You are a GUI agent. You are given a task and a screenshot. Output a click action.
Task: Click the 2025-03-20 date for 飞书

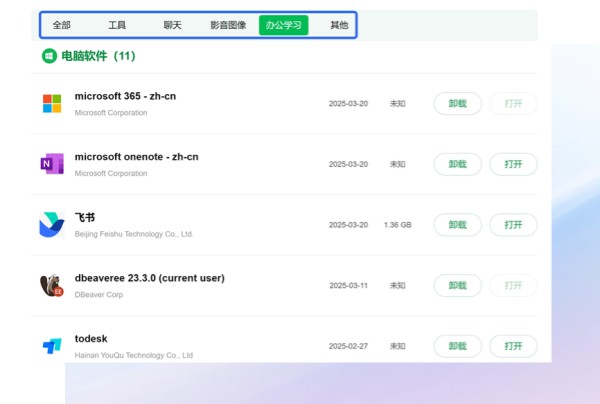(348, 225)
